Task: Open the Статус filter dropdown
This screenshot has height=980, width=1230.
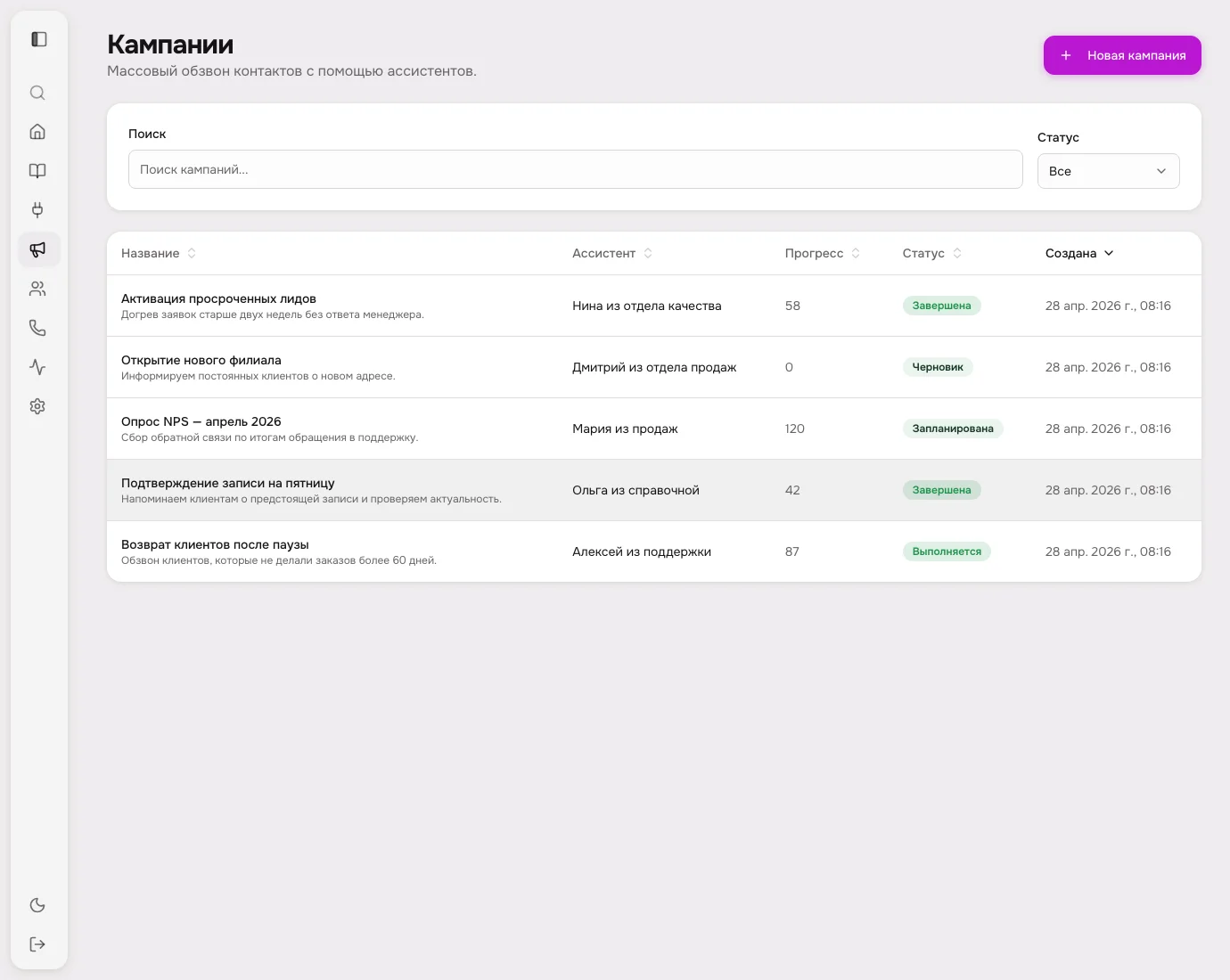Action: coord(1109,170)
